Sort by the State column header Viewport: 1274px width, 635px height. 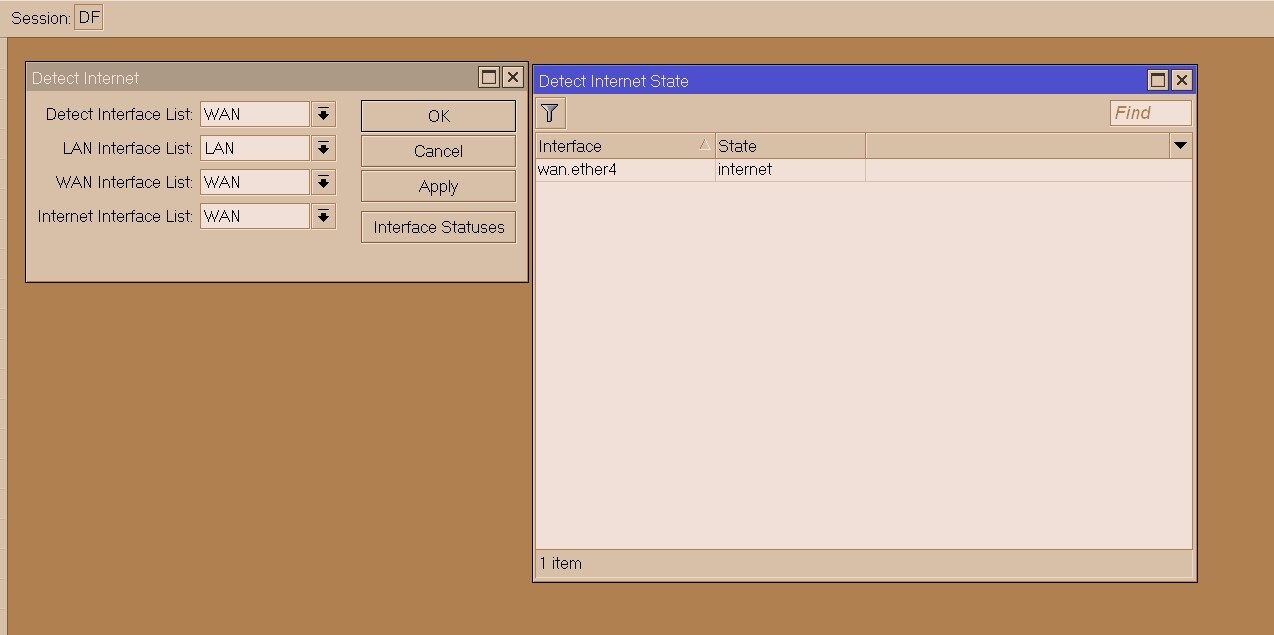[x=790, y=146]
